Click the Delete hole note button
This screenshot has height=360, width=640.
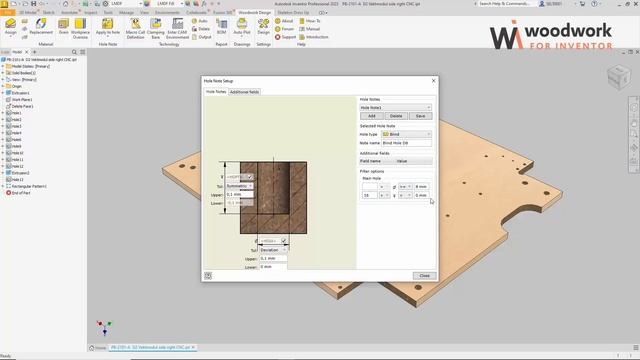pyautogui.click(x=396, y=116)
